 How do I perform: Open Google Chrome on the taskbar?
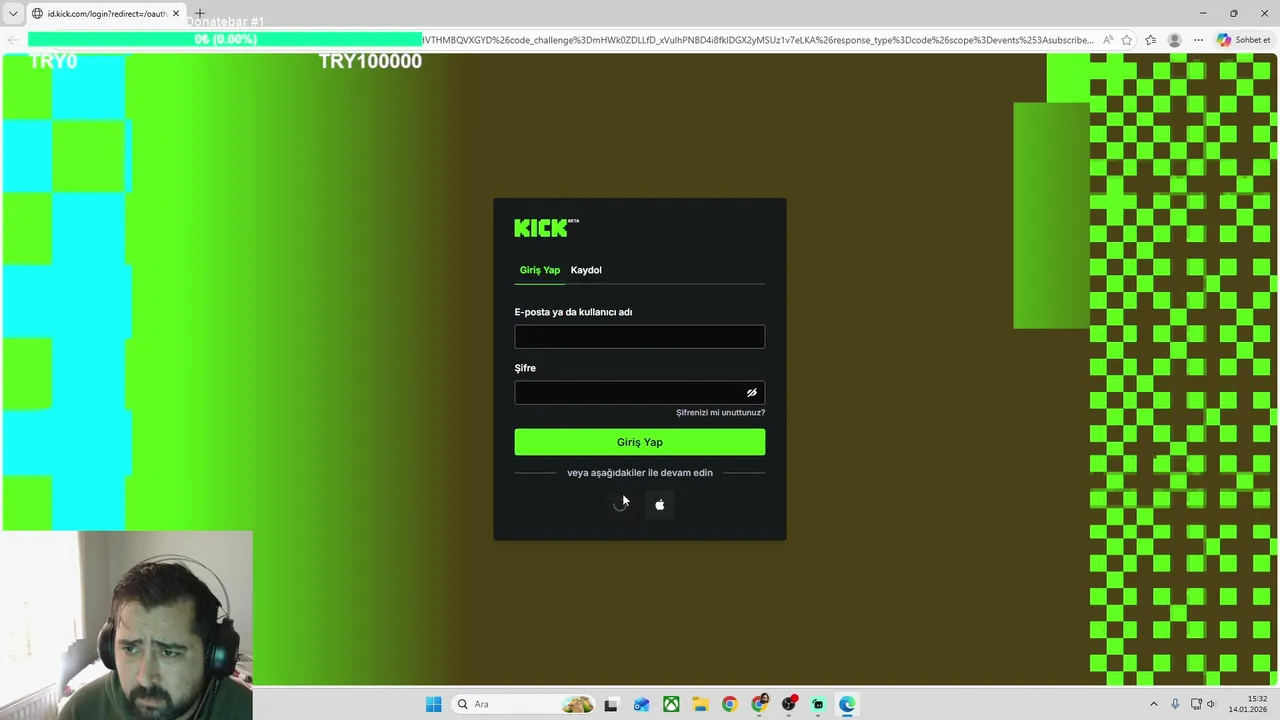(729, 704)
